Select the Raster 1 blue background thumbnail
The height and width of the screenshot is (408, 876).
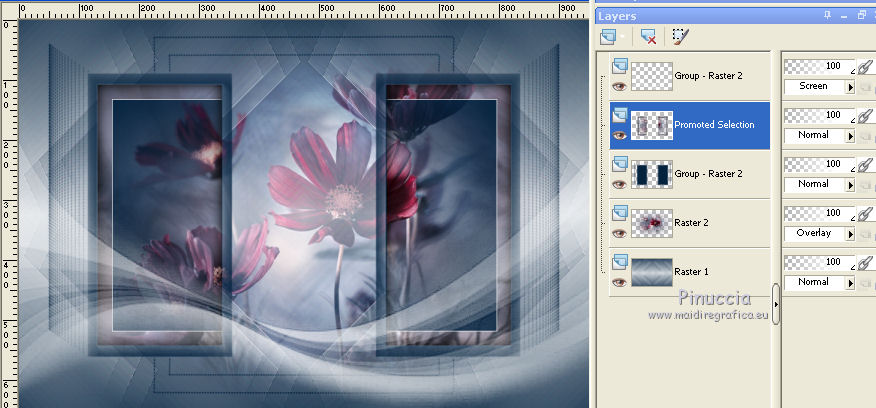[652, 272]
